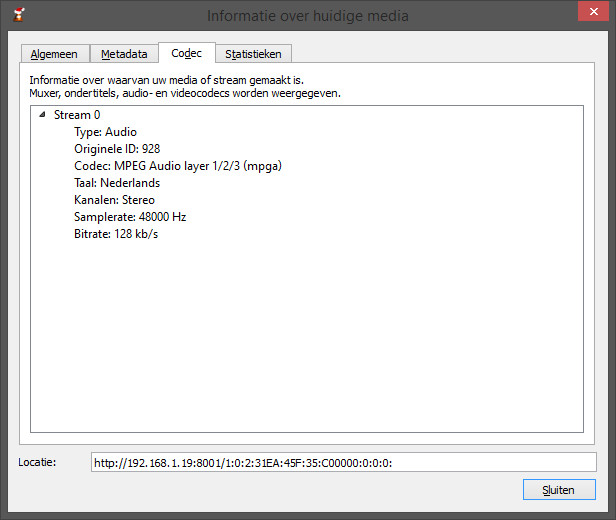
Task: Select the Codec tab
Action: click(187, 53)
